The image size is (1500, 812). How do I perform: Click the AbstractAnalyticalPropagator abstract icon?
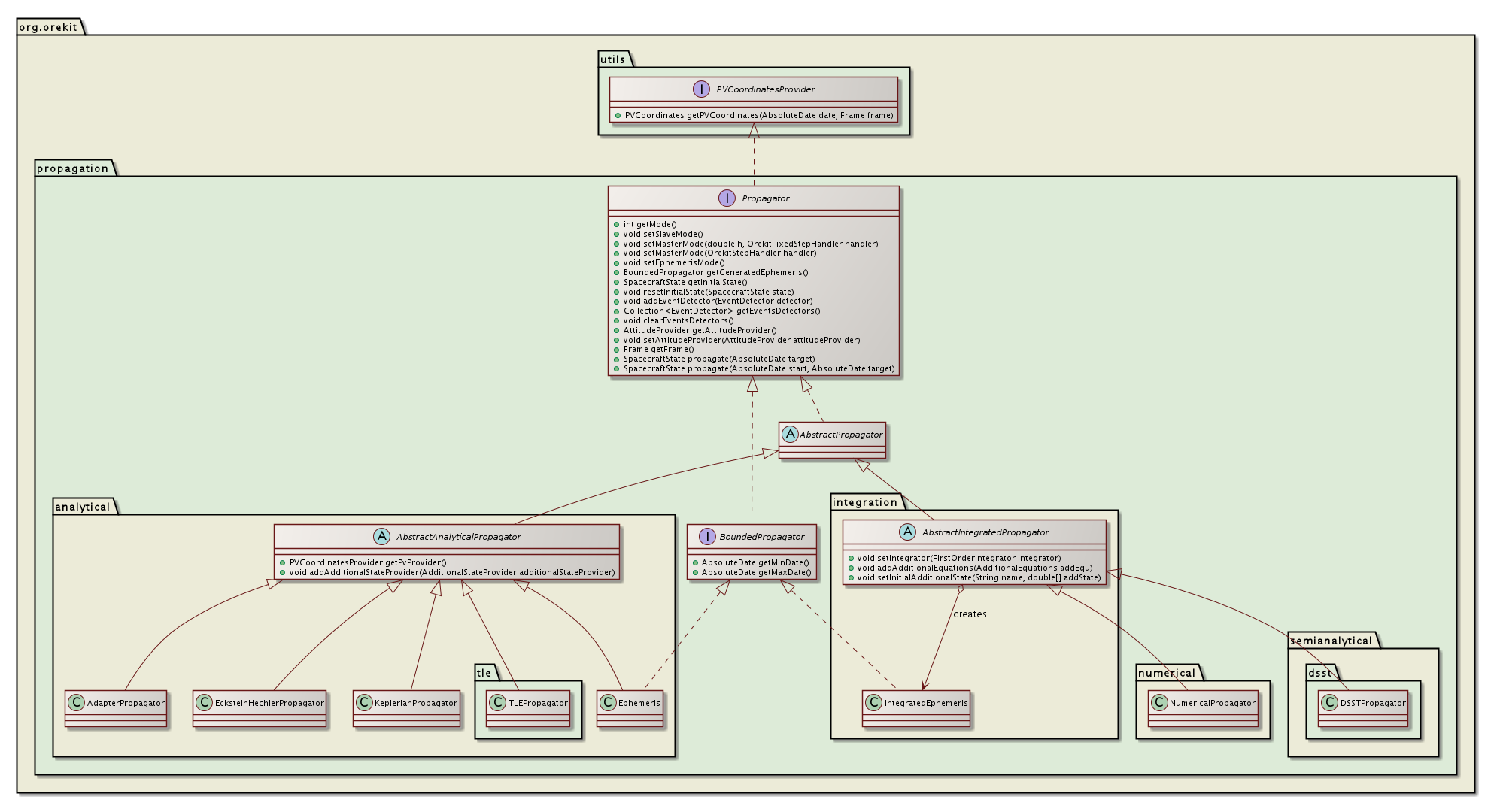[x=381, y=537]
